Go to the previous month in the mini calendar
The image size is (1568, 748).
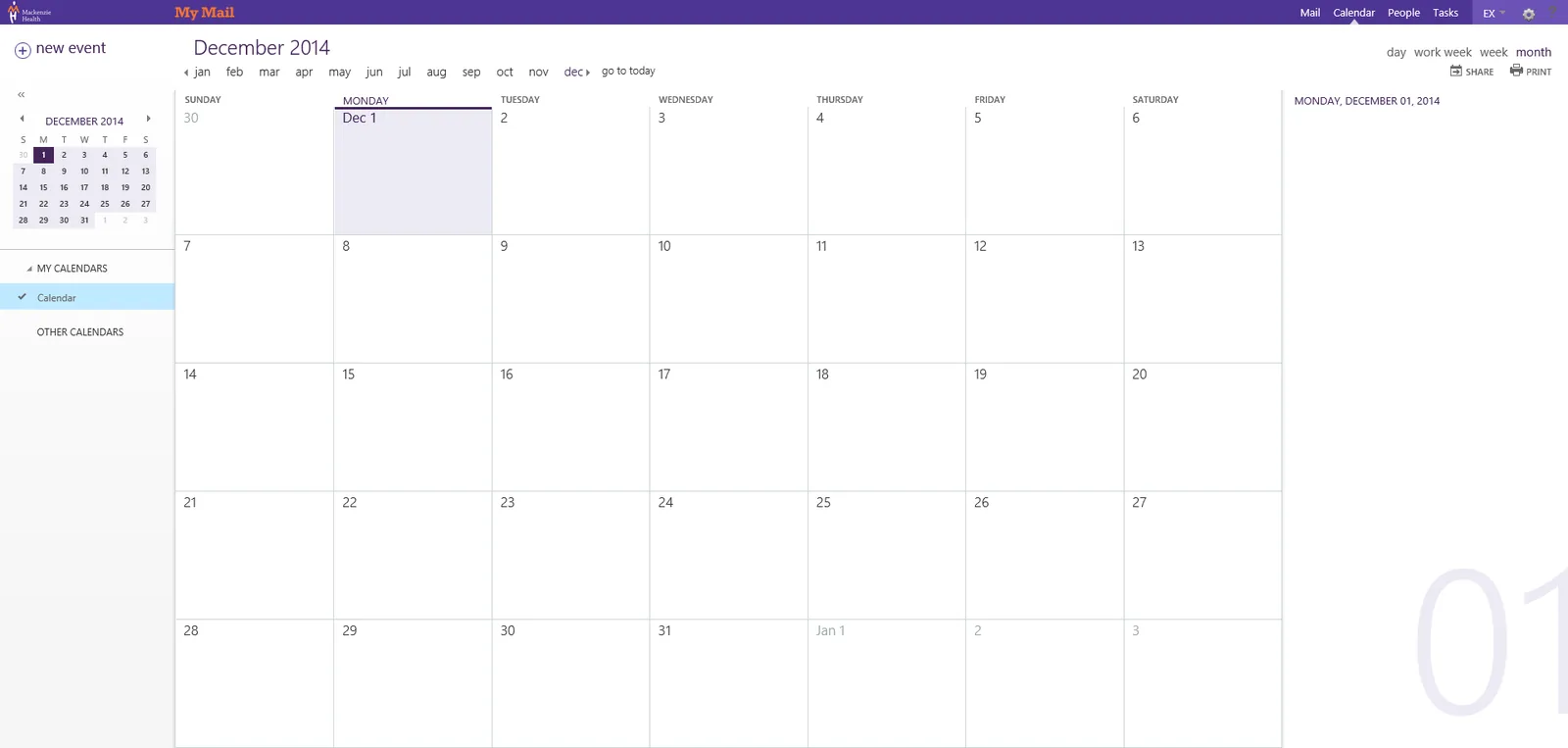[22, 119]
